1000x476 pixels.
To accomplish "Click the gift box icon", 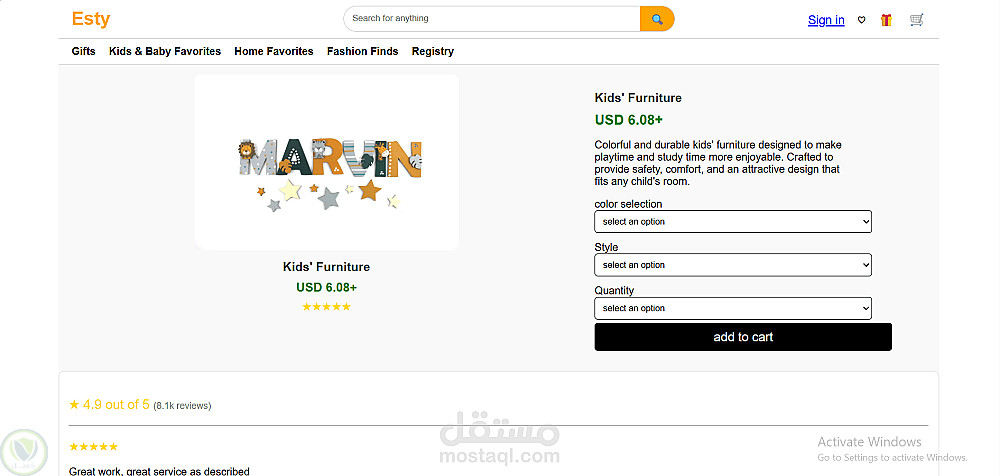I will (886, 20).
